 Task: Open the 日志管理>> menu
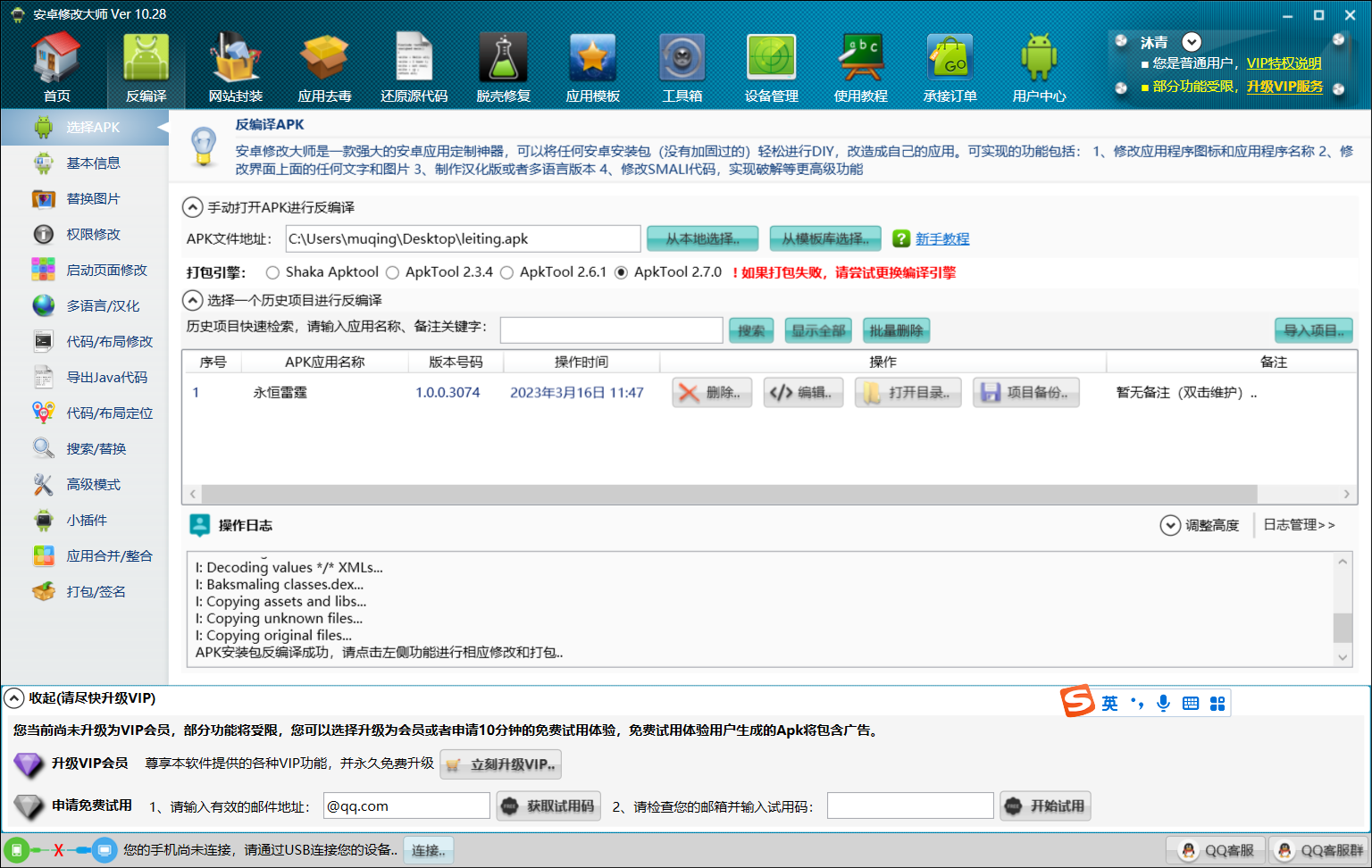(1299, 525)
